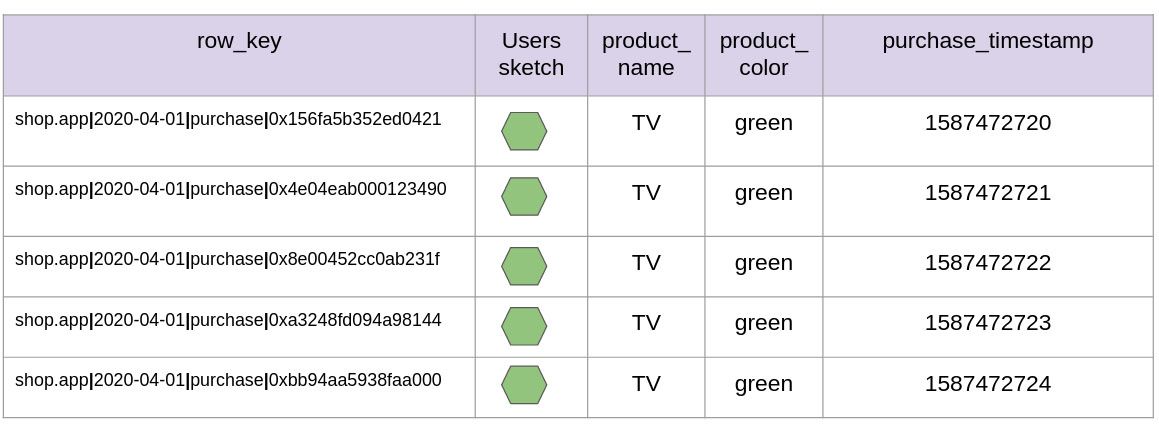Viewport: 1159px width, 425px height.
Task: Select row key ending in 0x156fa5b352ed0421
Action: [228, 119]
